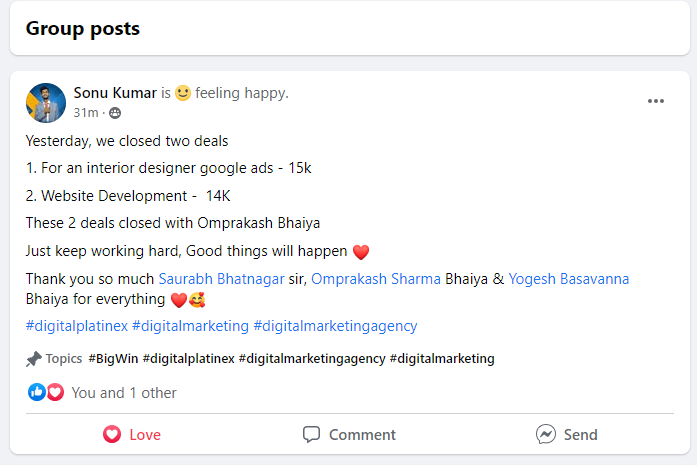Click the blue like reaction icon
This screenshot has width=697, height=465.
[x=37, y=392]
